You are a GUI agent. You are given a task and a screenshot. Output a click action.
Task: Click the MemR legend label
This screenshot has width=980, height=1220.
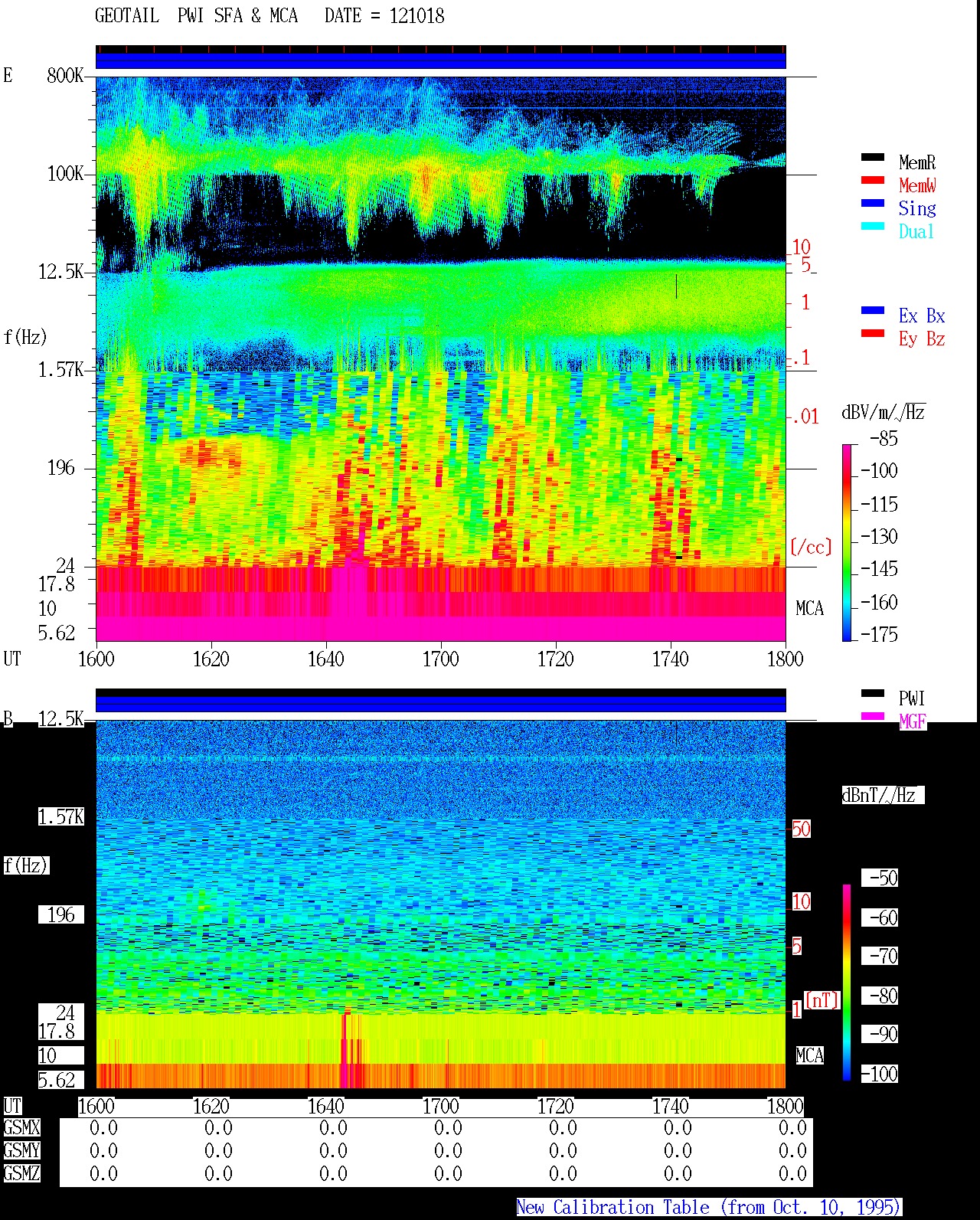(x=917, y=162)
